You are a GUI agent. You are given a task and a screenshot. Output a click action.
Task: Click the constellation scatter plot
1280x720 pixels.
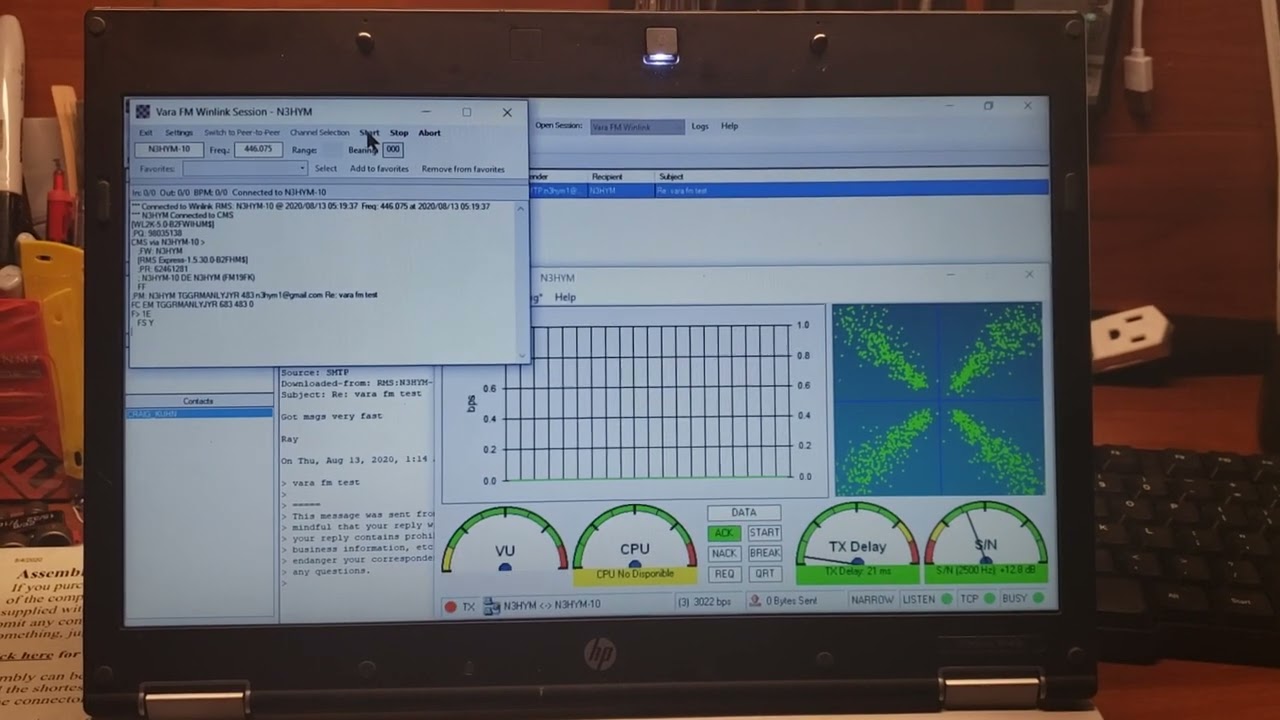click(x=937, y=399)
